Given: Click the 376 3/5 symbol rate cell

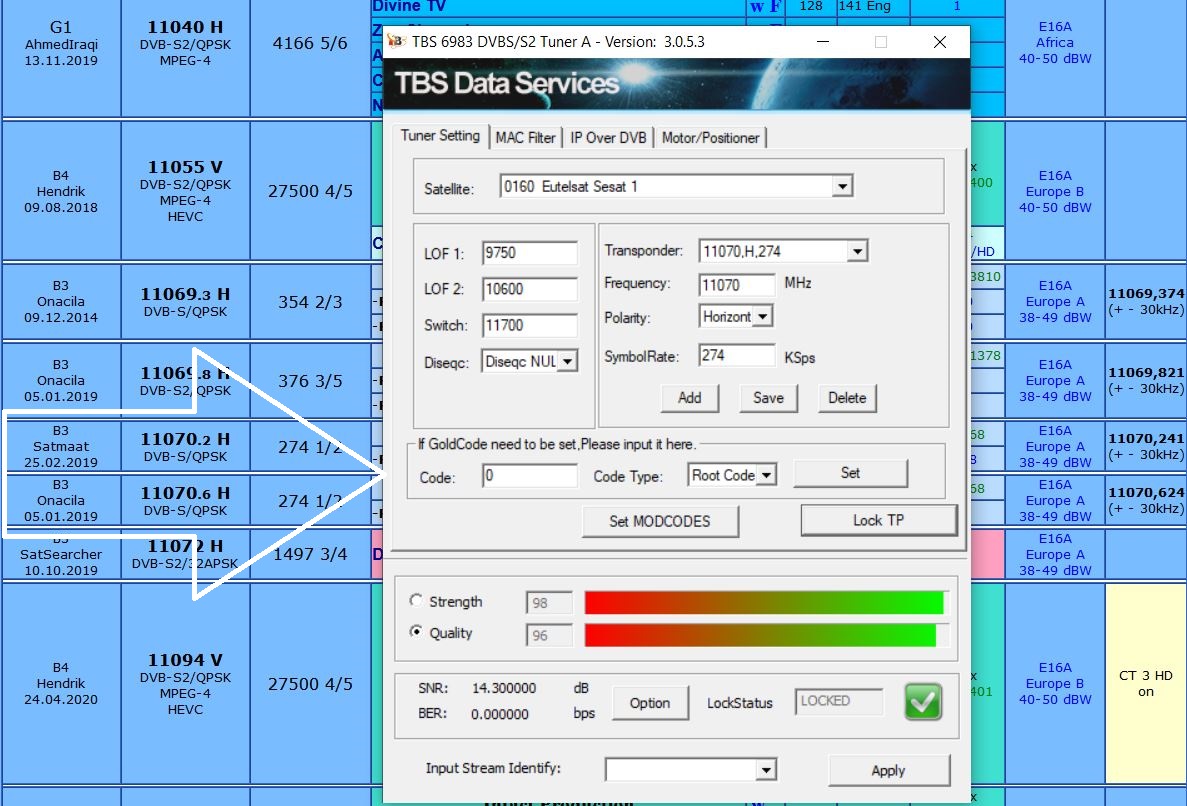Looking at the screenshot, I should coord(310,381).
